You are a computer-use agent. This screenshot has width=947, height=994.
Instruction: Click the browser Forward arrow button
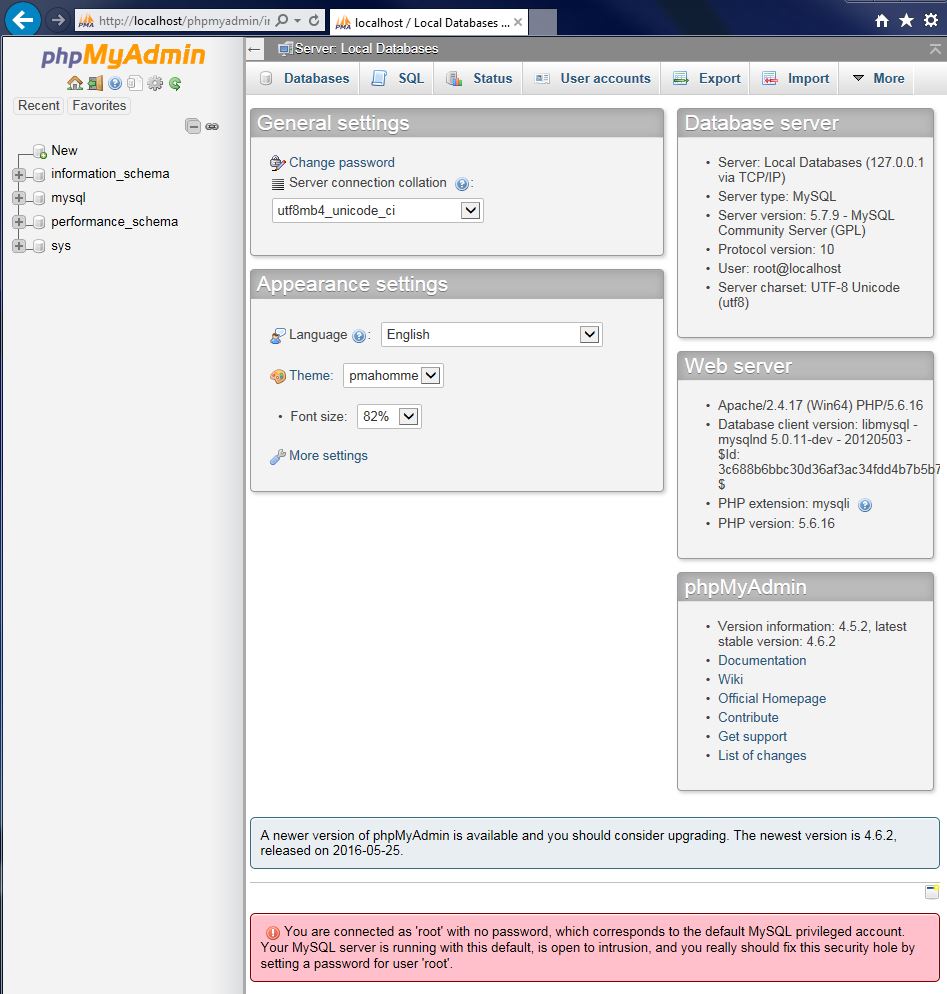58,20
